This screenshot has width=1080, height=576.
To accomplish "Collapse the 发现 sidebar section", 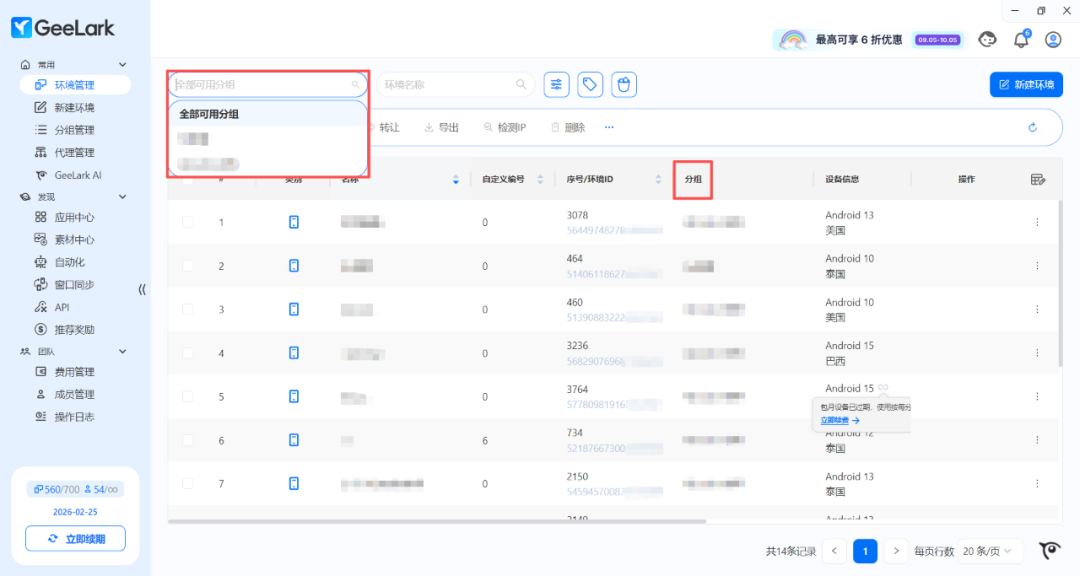I will (x=123, y=197).
